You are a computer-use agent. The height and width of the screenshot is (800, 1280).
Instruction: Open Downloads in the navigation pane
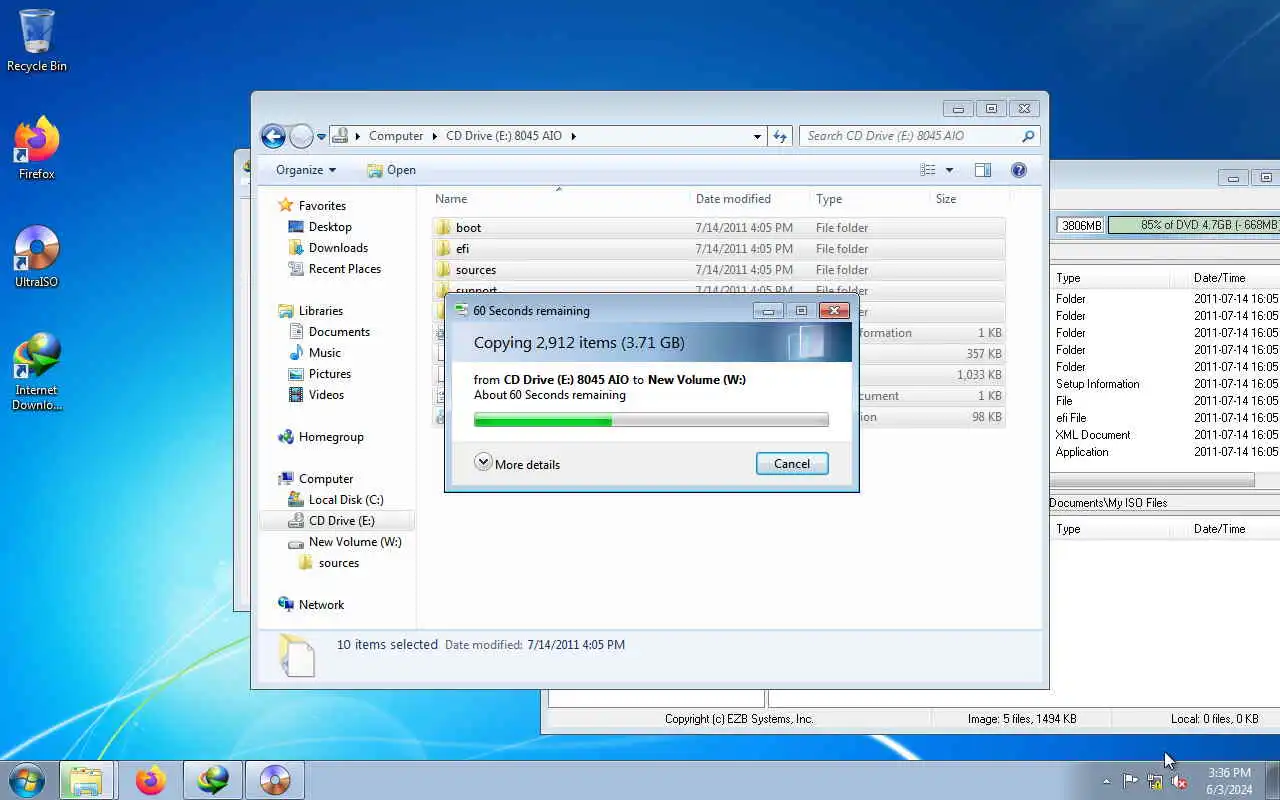point(338,248)
